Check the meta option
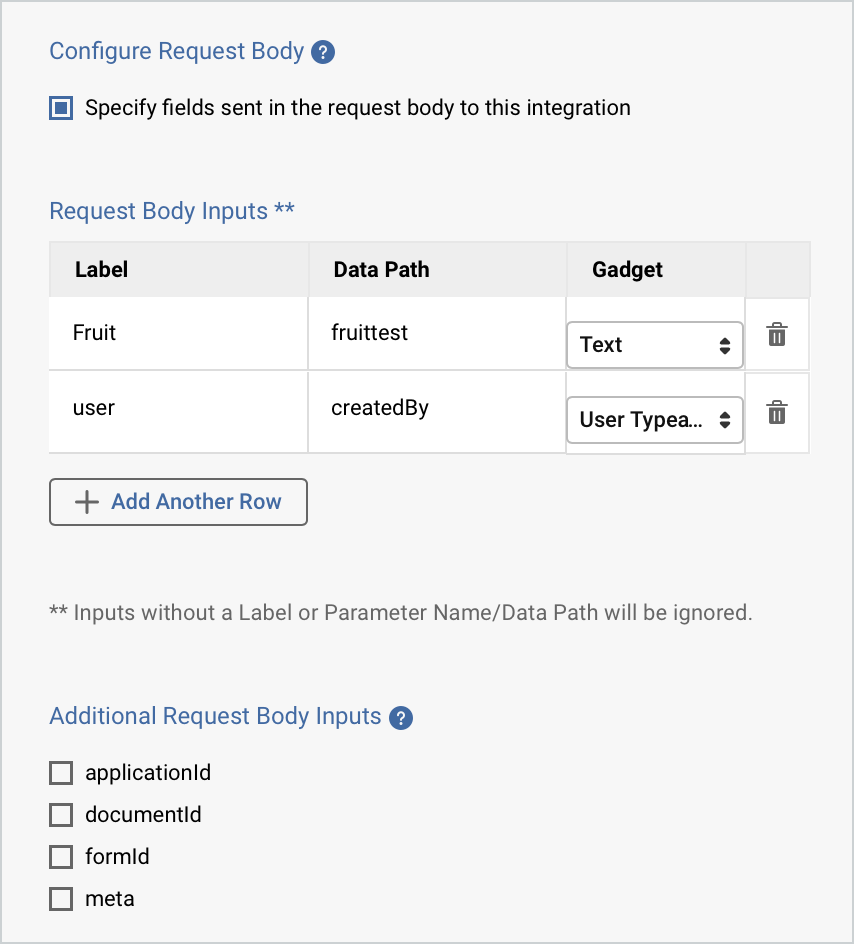The width and height of the screenshot is (854, 944). (x=60, y=899)
